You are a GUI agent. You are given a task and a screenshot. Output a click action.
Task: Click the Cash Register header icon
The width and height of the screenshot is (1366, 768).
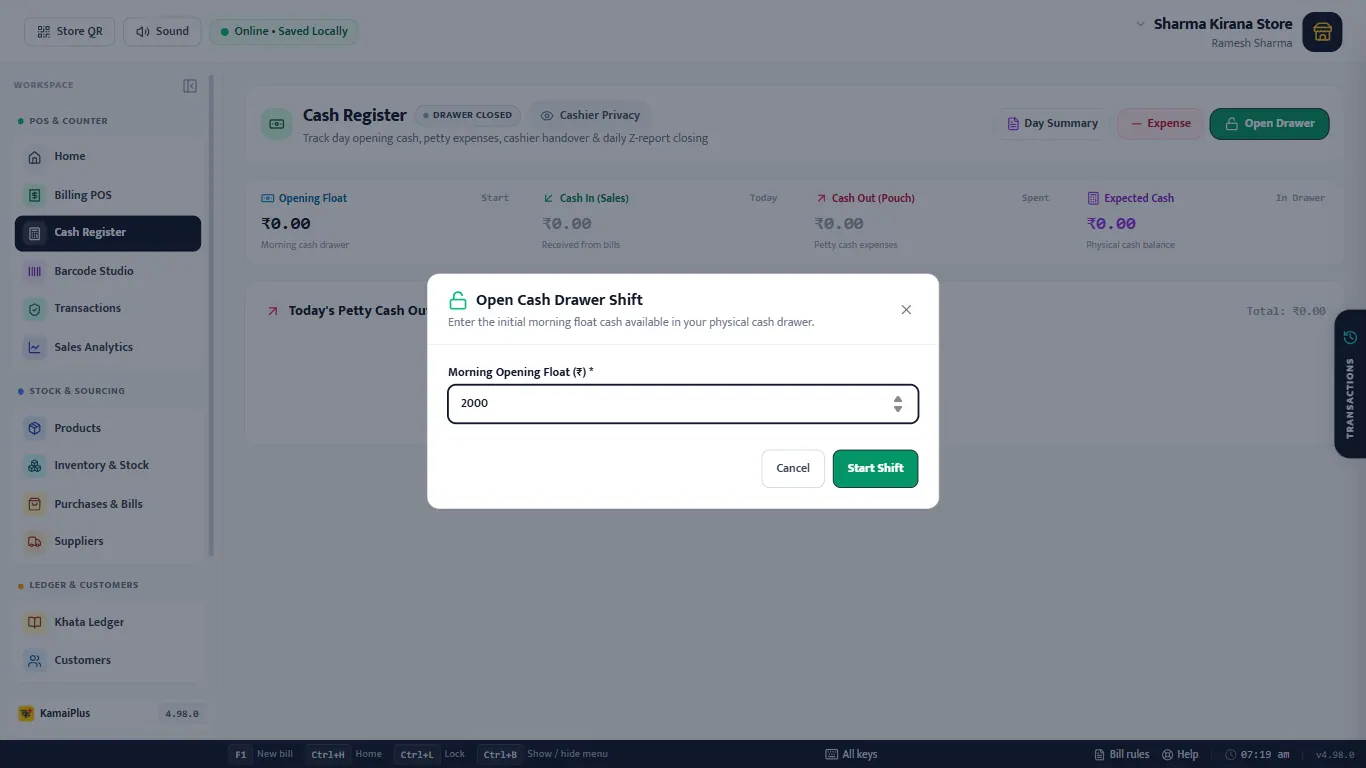277,124
